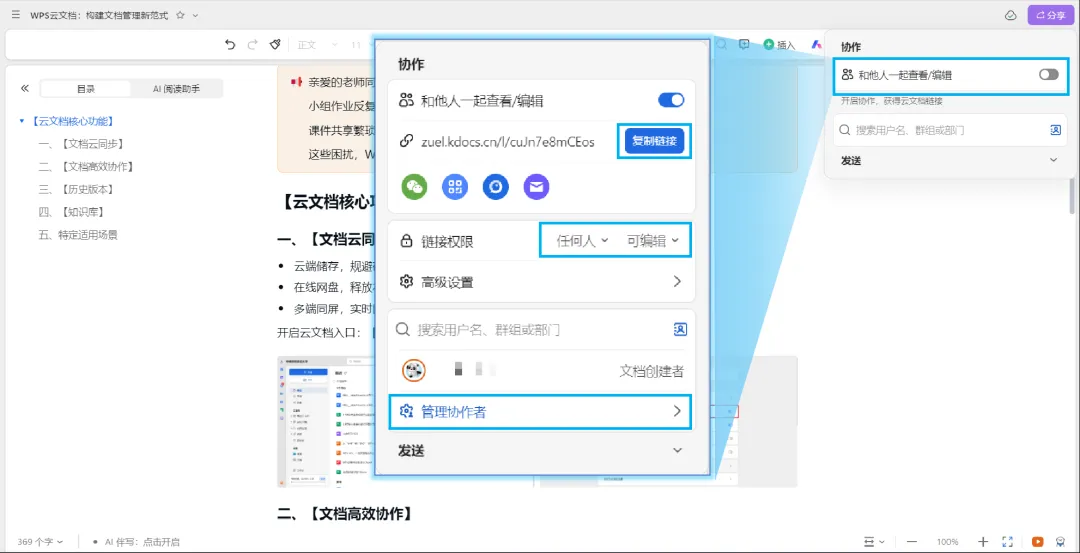This screenshot has width=1080, height=553.
Task: Open 高级设置 advanced settings
Action: click(541, 282)
